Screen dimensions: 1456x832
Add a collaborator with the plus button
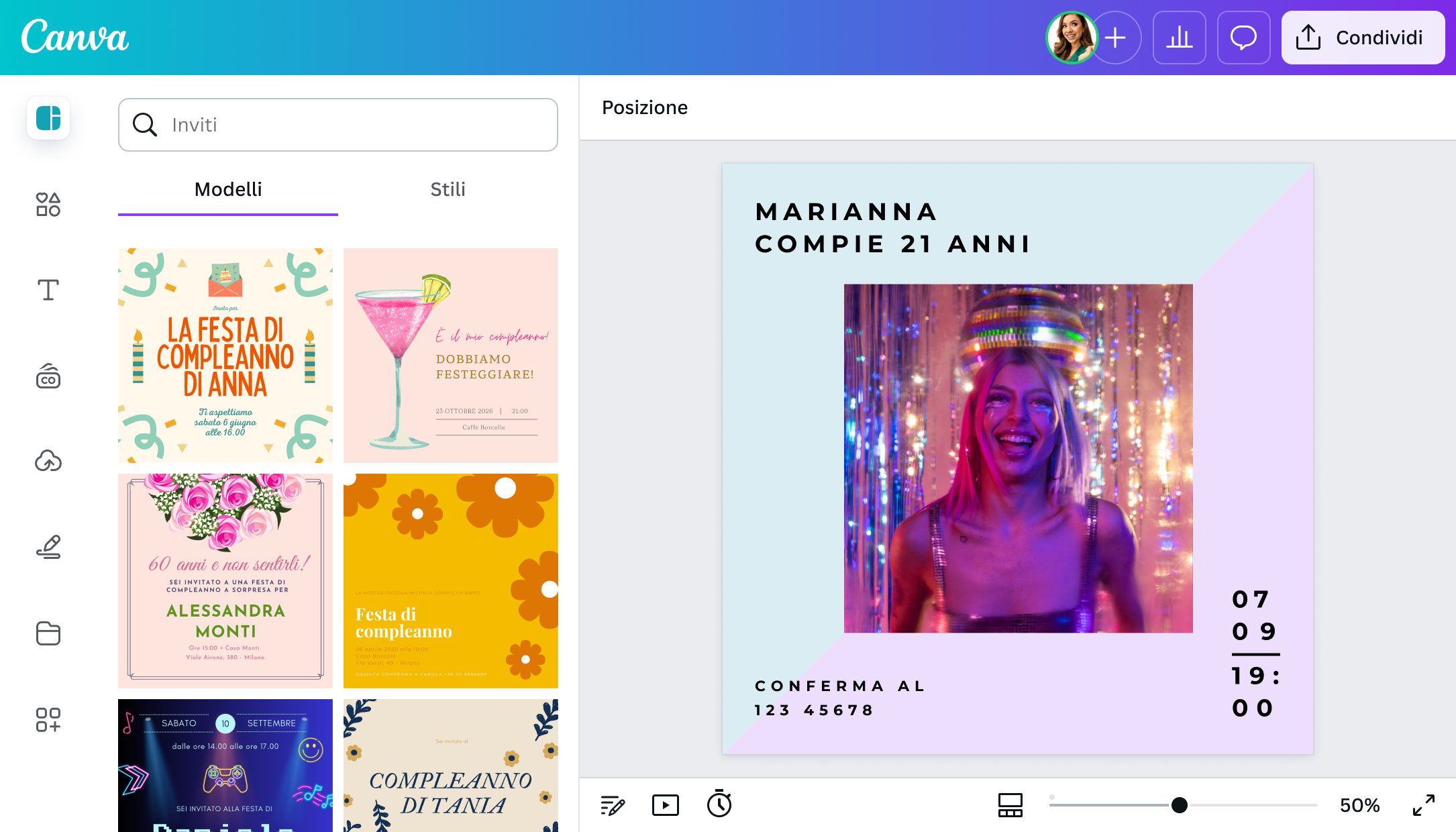(x=1116, y=38)
